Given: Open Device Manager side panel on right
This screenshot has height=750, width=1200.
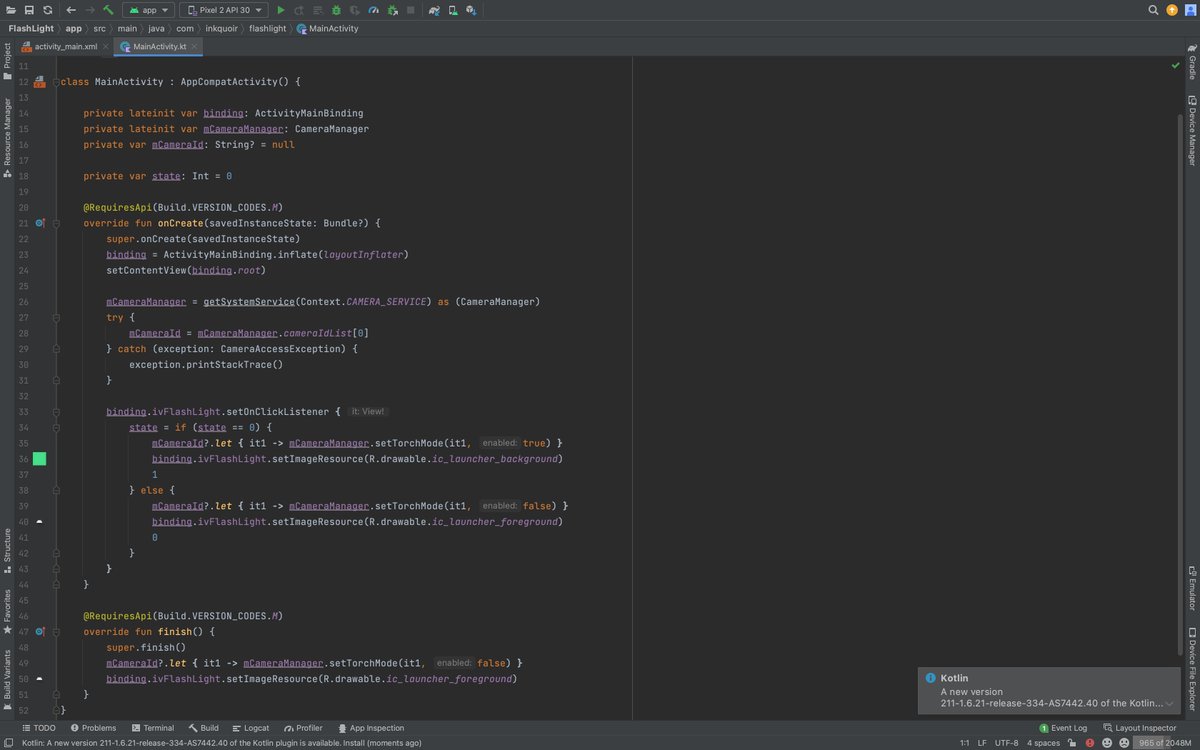Looking at the screenshot, I should (1192, 130).
